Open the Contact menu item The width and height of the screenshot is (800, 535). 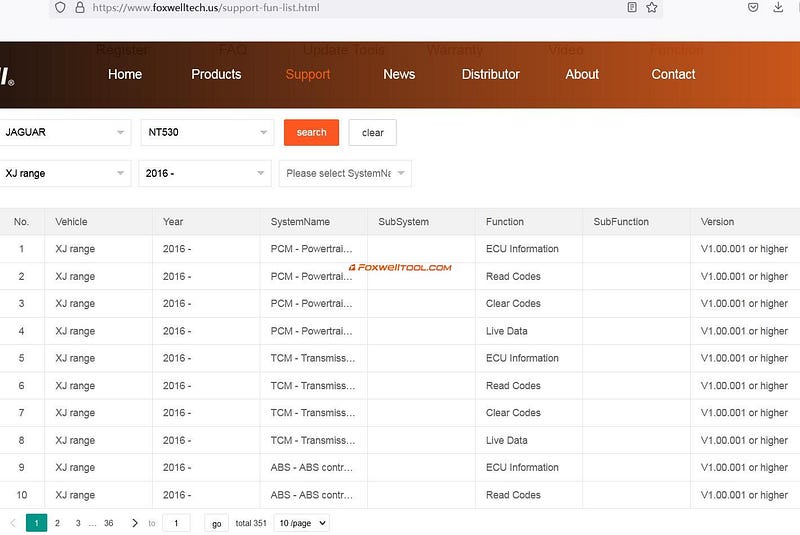click(x=673, y=74)
